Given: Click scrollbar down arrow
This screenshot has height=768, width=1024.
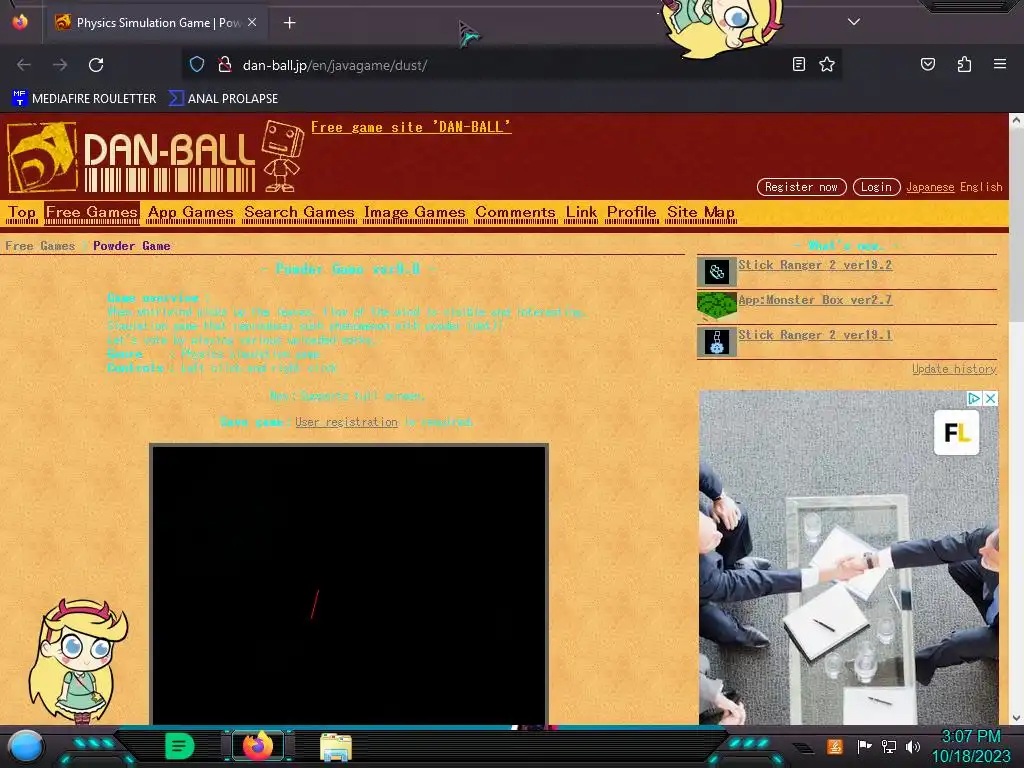Looking at the screenshot, I should 1016,718.
